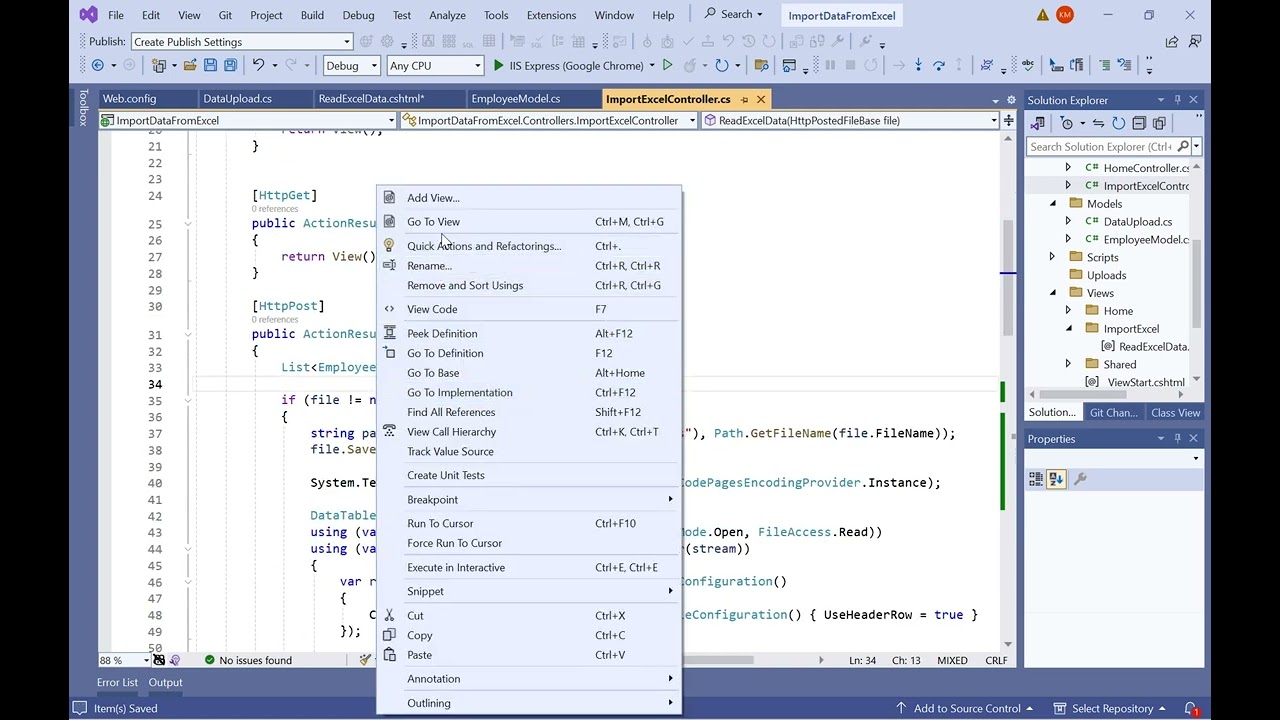Undo the last edit using toolbar
Image resolution: width=1280 pixels, height=720 pixels.
pos(258,65)
